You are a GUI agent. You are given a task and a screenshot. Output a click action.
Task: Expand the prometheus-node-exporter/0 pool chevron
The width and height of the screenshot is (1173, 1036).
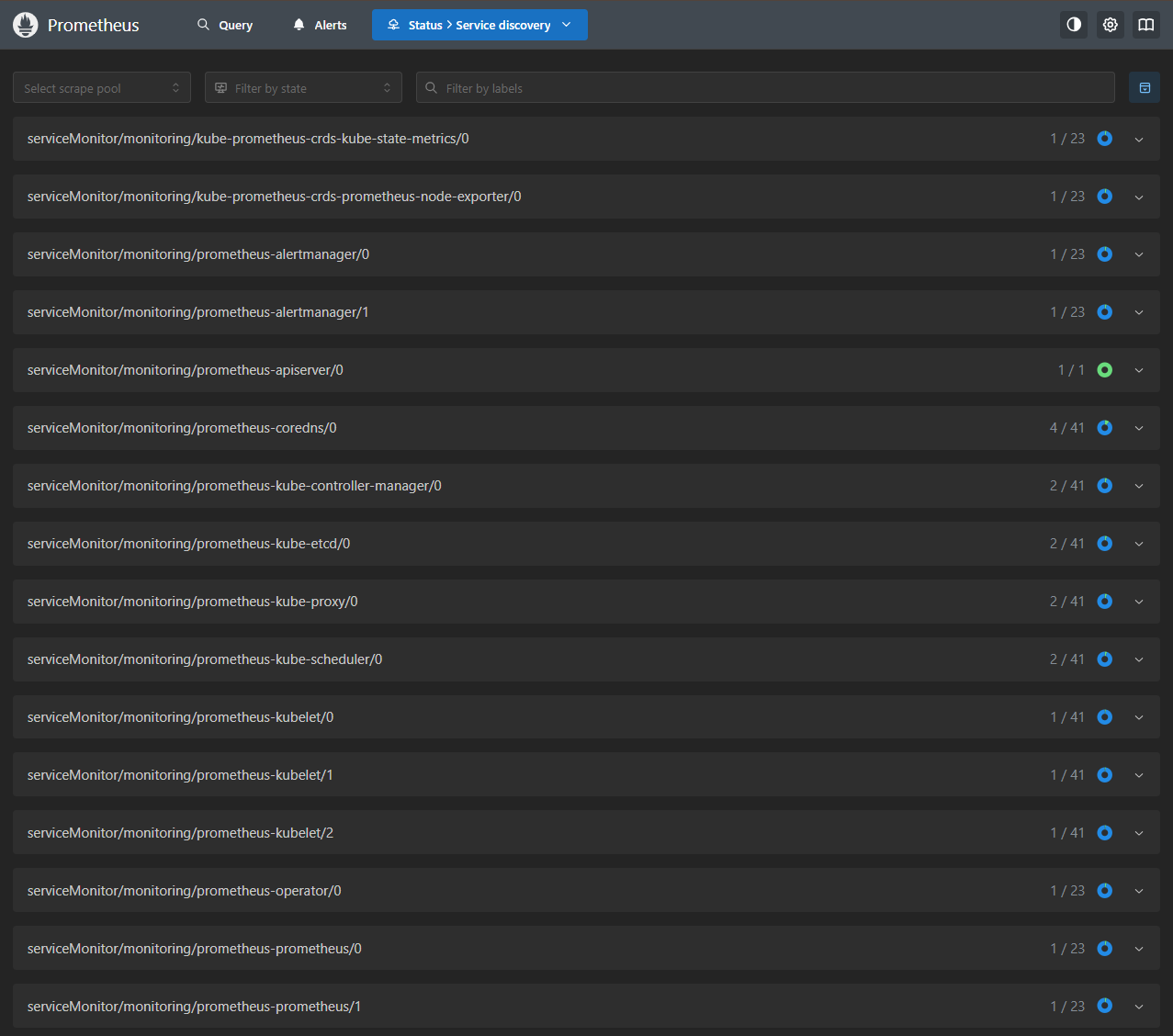pyautogui.click(x=1139, y=197)
